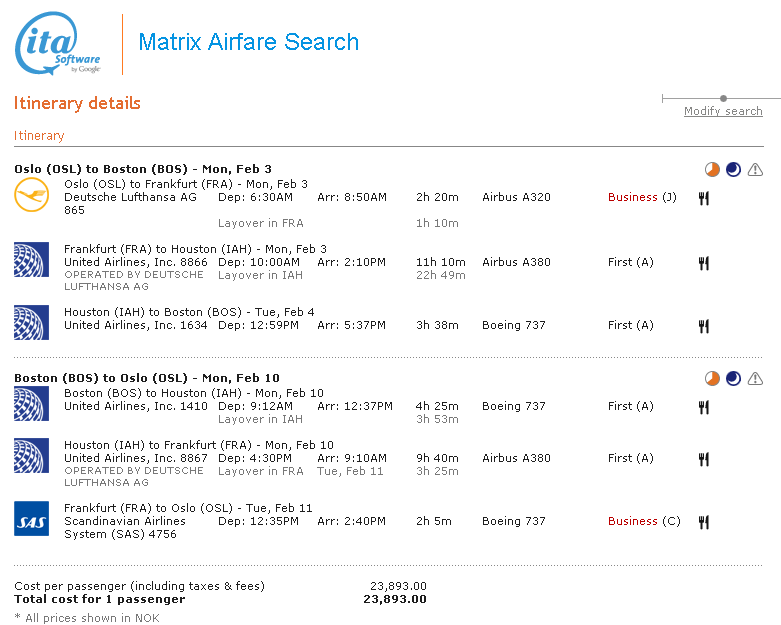Click the ITA Software logo
This screenshot has height=625, width=781.
(57, 46)
